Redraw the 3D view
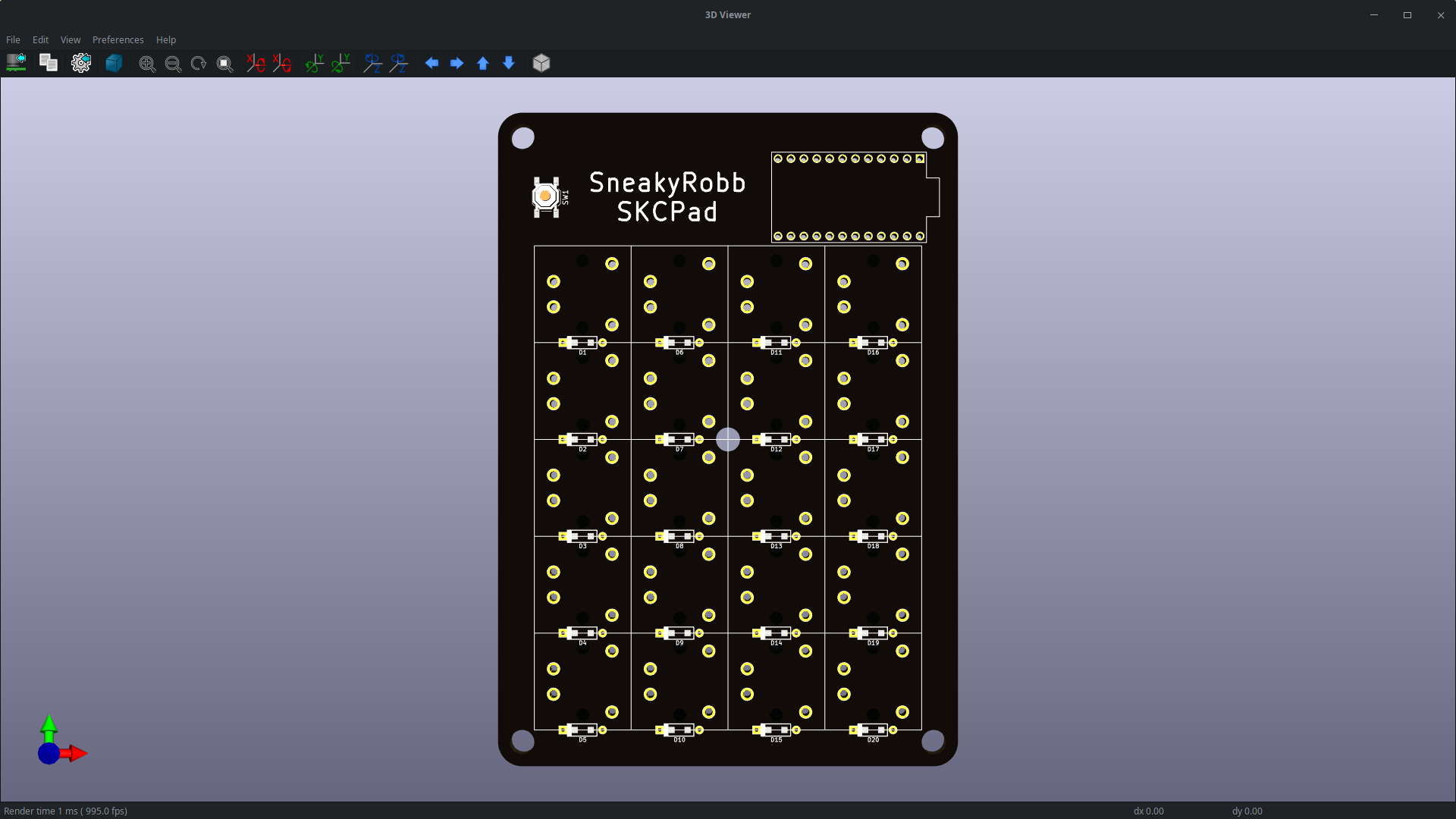The image size is (1456, 819). pyautogui.click(x=197, y=63)
